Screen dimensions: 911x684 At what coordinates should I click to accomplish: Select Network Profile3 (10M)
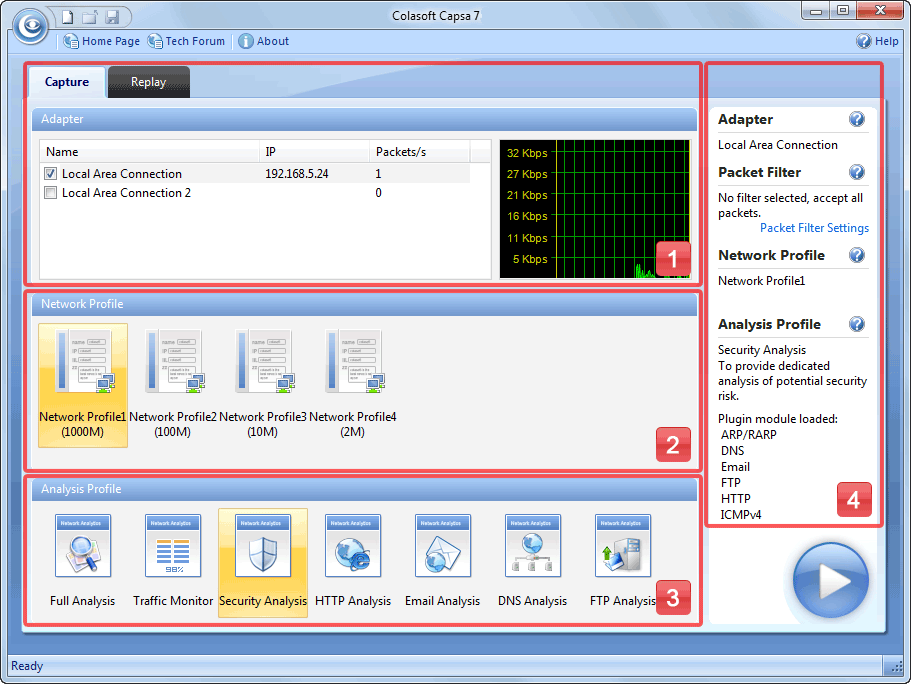[x=263, y=385]
